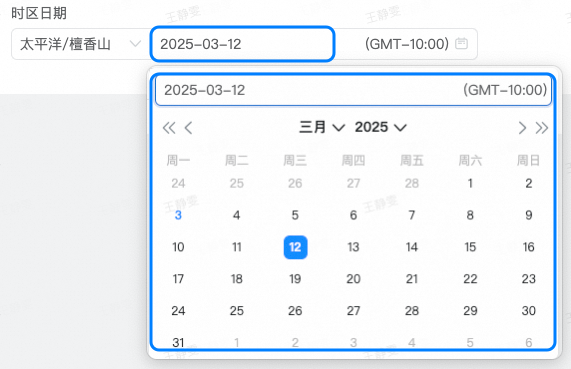Go to next month arrow
Viewport: 571px width, 369px height.
(522, 128)
